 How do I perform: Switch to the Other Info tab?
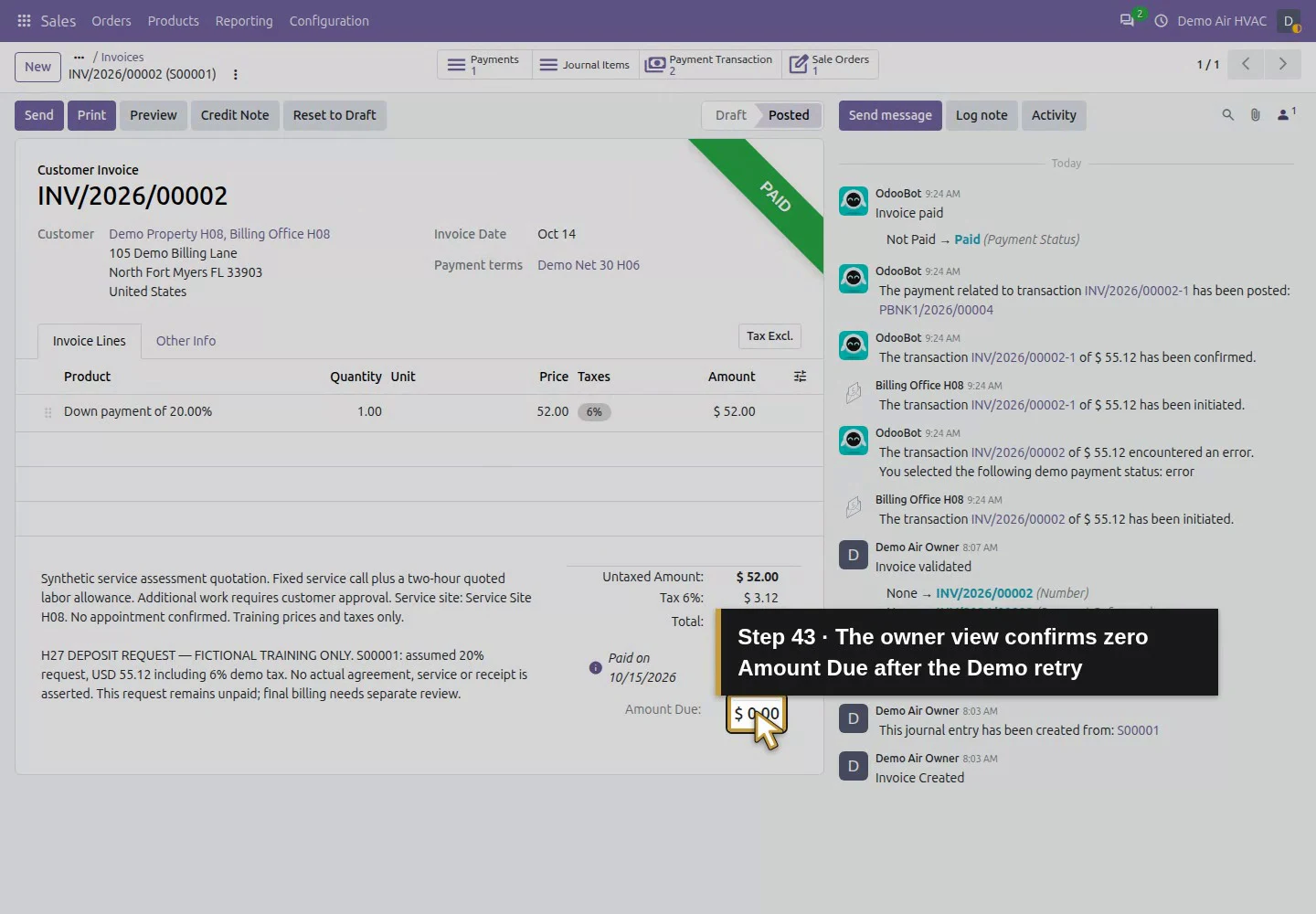click(186, 341)
